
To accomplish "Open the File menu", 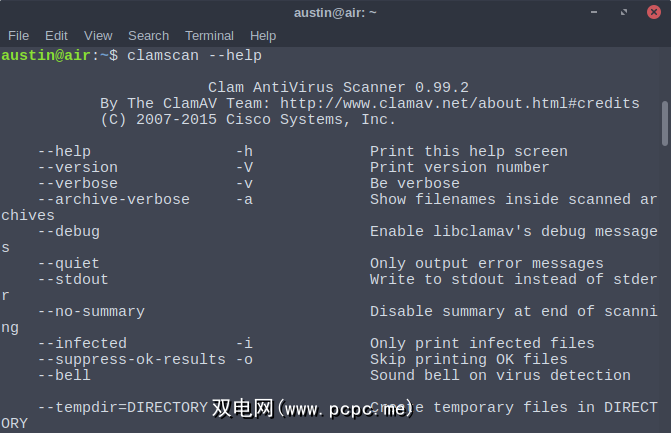I will point(18,35).
